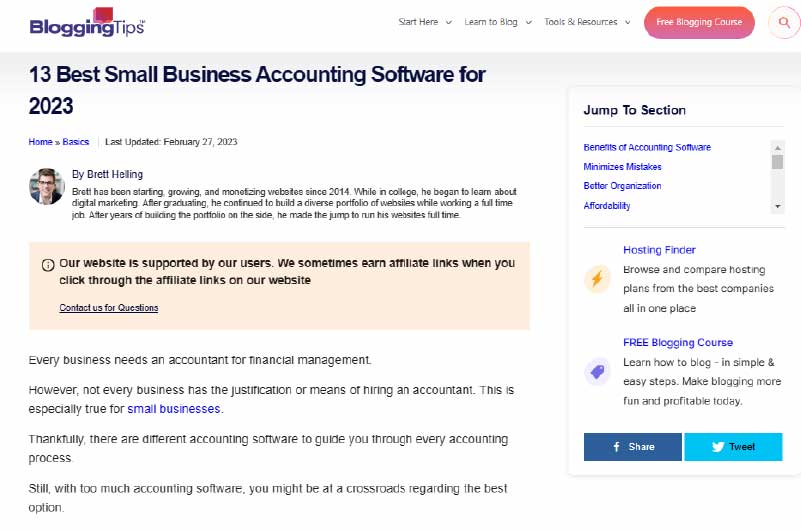Click the Jump To Section heading
801x531 pixels.
pyautogui.click(x=634, y=110)
